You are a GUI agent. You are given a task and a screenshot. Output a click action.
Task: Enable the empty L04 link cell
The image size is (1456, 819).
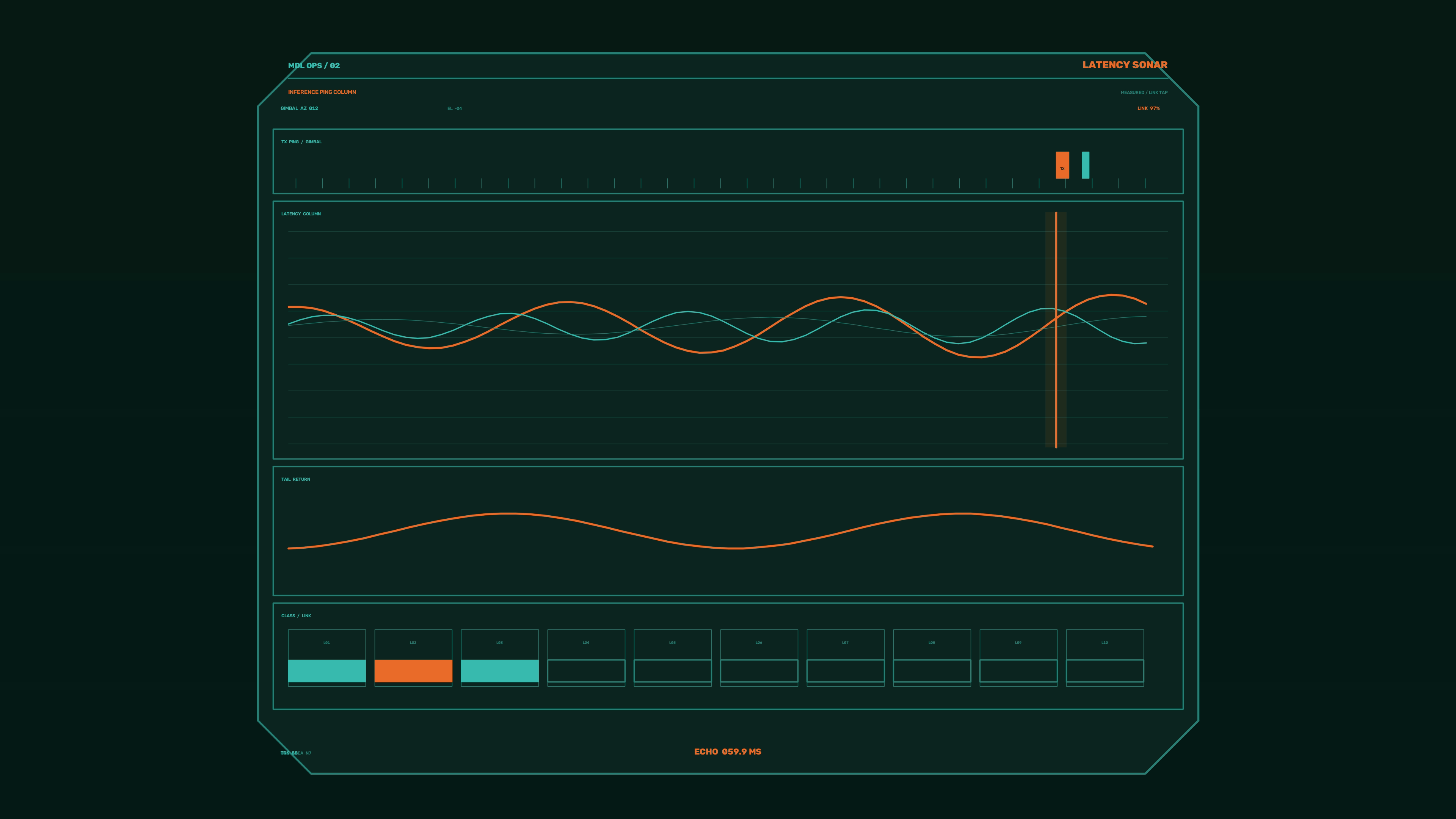coord(586,658)
